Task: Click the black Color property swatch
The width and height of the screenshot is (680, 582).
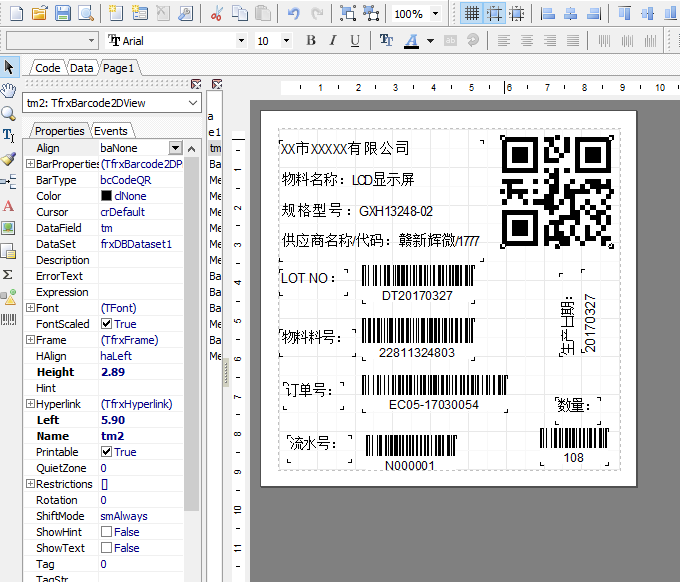Action: pyautogui.click(x=107, y=196)
